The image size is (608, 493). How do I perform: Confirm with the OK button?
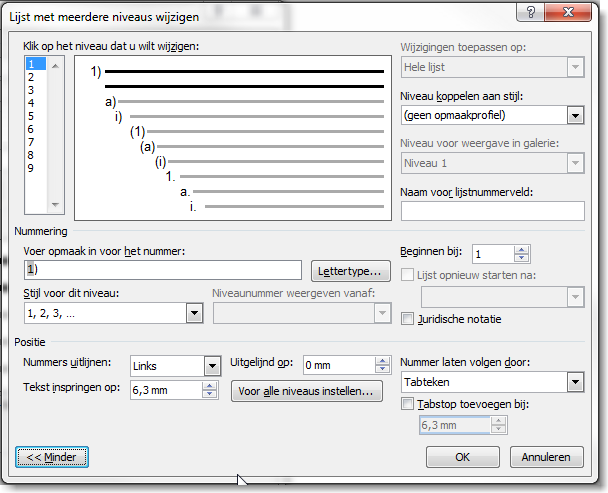tap(463, 457)
